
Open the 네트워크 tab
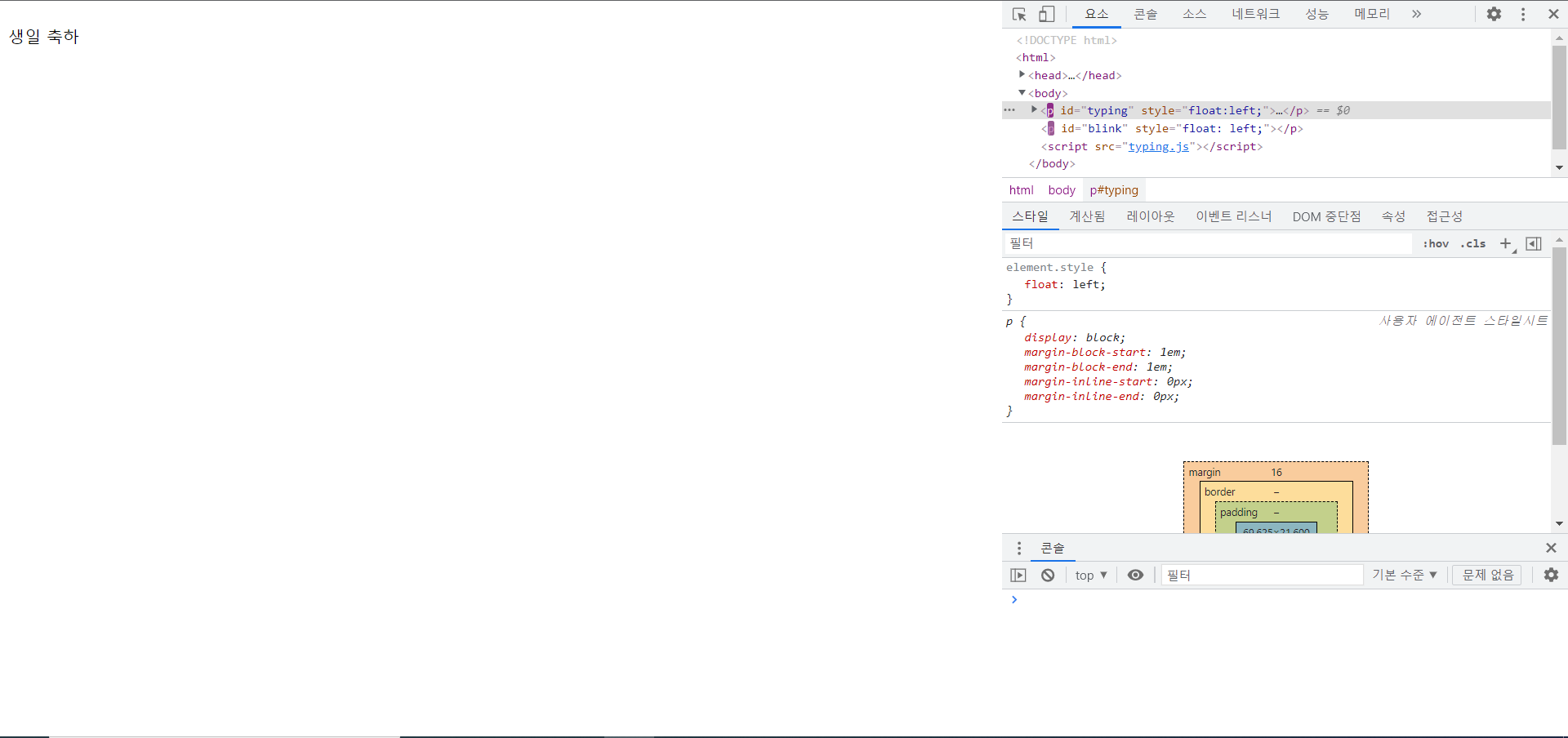1256,14
